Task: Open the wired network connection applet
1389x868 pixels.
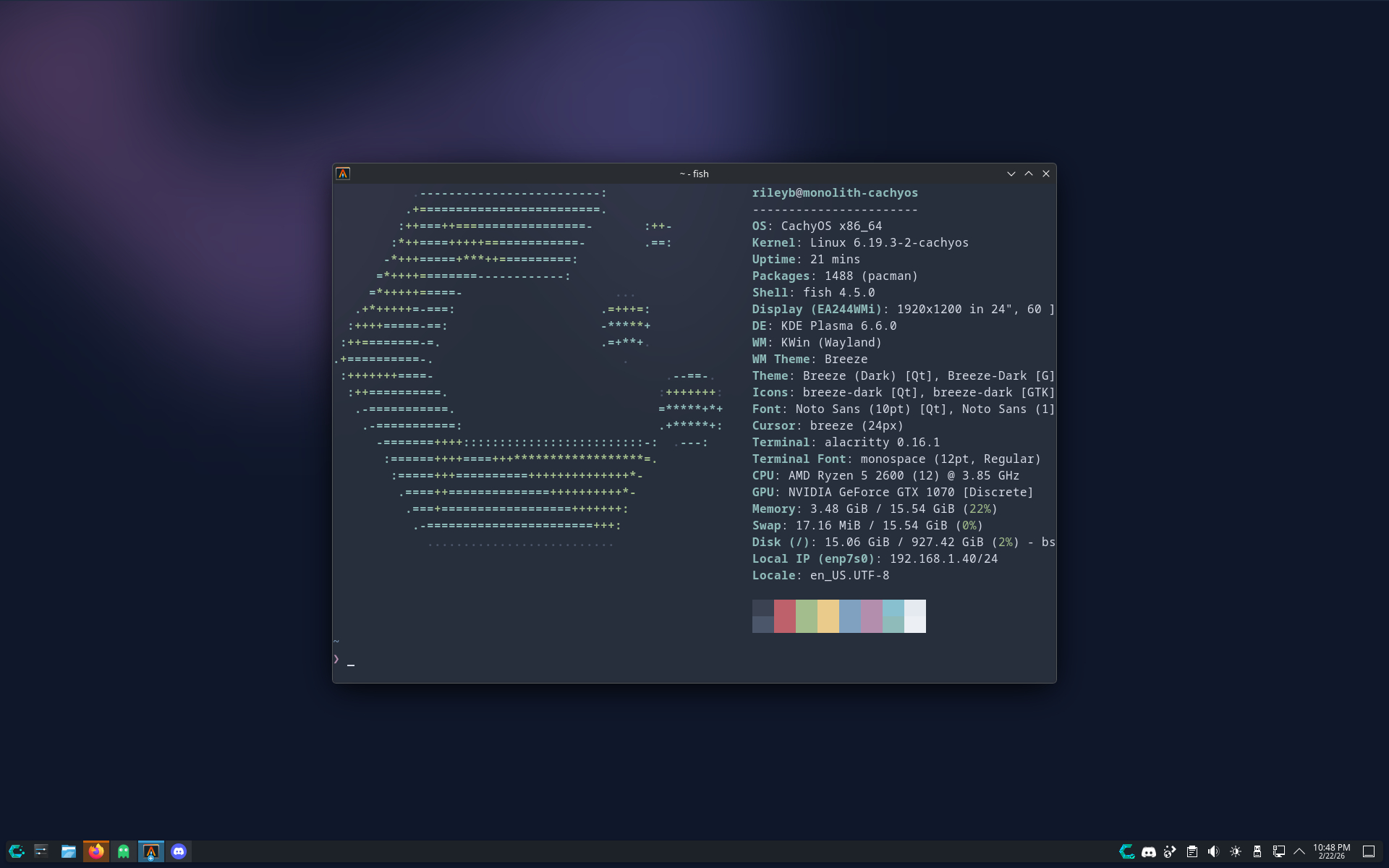Action: tap(1278, 851)
